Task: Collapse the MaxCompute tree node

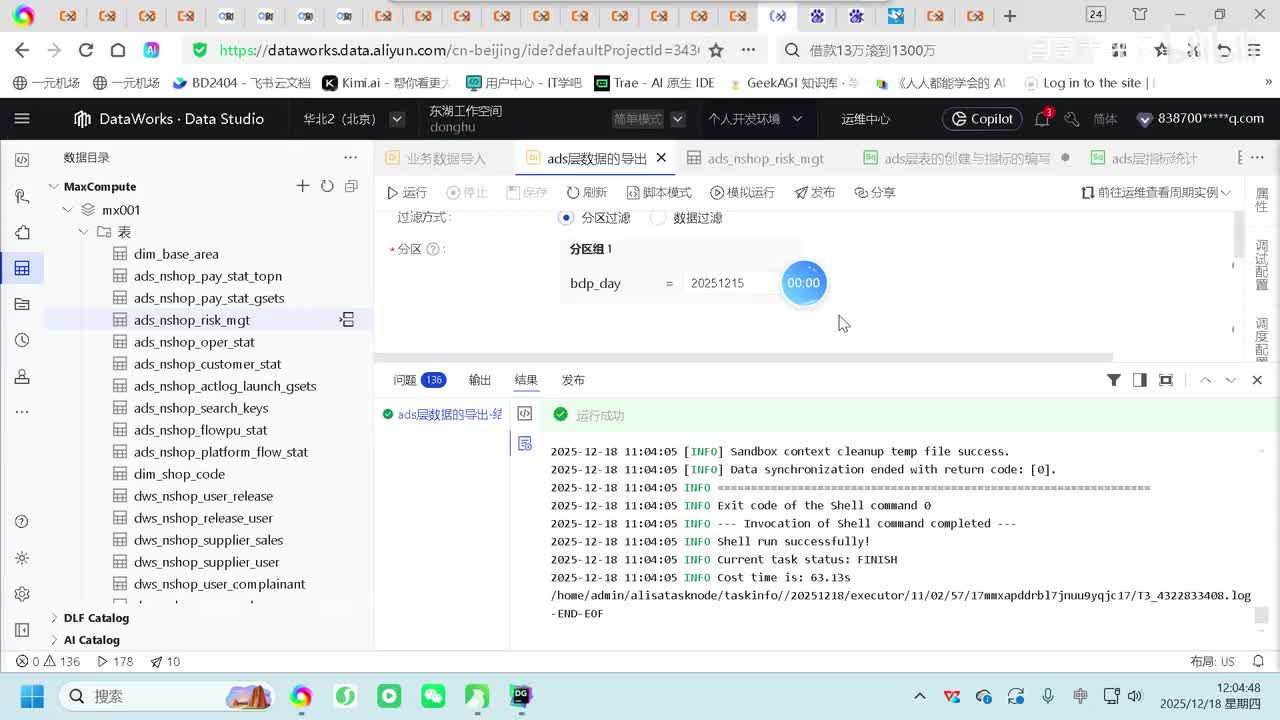Action: (x=54, y=187)
